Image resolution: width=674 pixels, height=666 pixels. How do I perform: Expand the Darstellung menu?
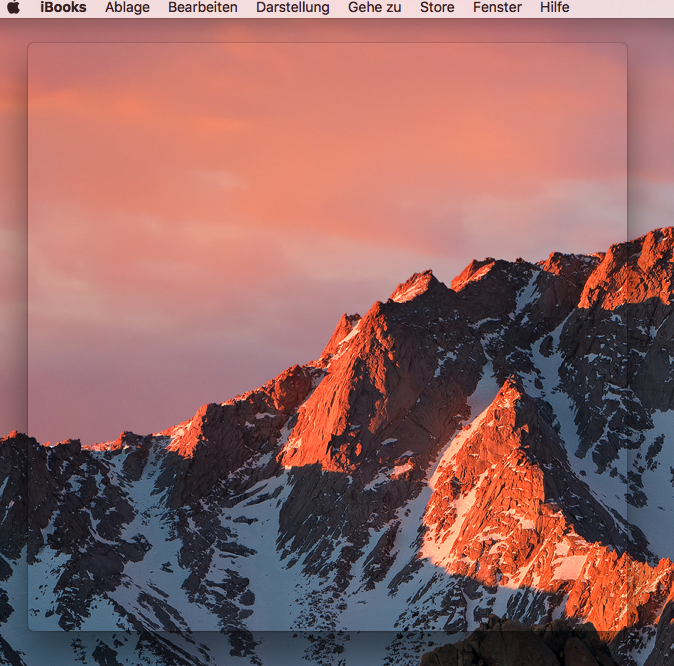click(292, 8)
